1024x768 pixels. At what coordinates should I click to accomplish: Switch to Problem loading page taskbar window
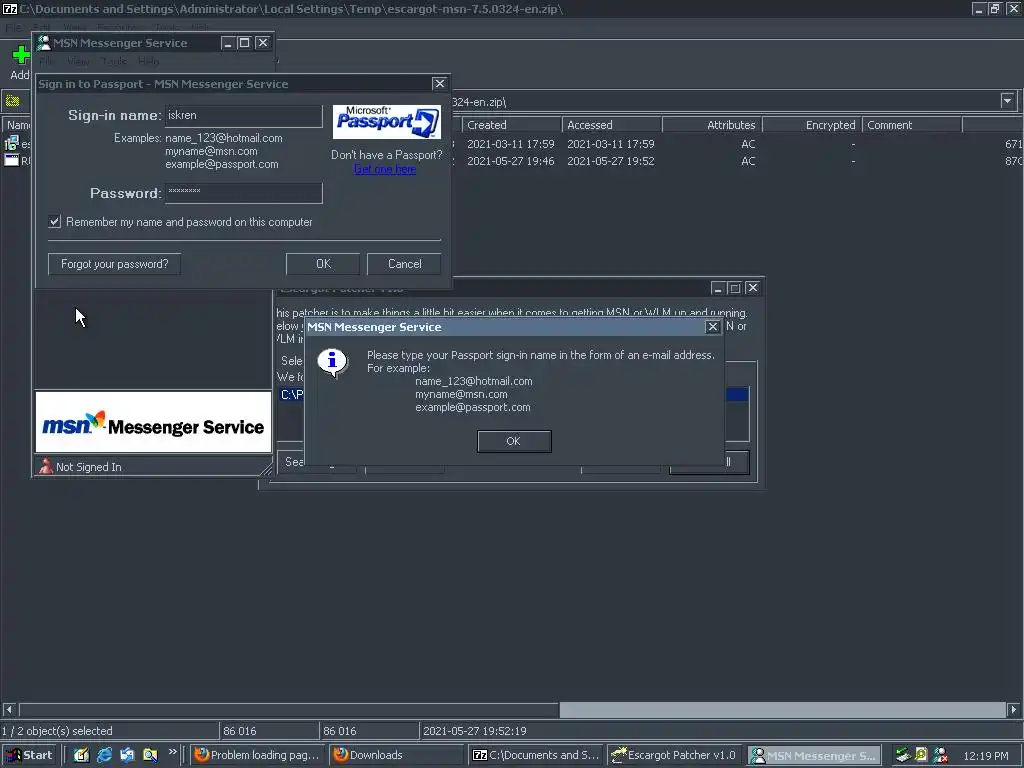pyautogui.click(x=259, y=755)
